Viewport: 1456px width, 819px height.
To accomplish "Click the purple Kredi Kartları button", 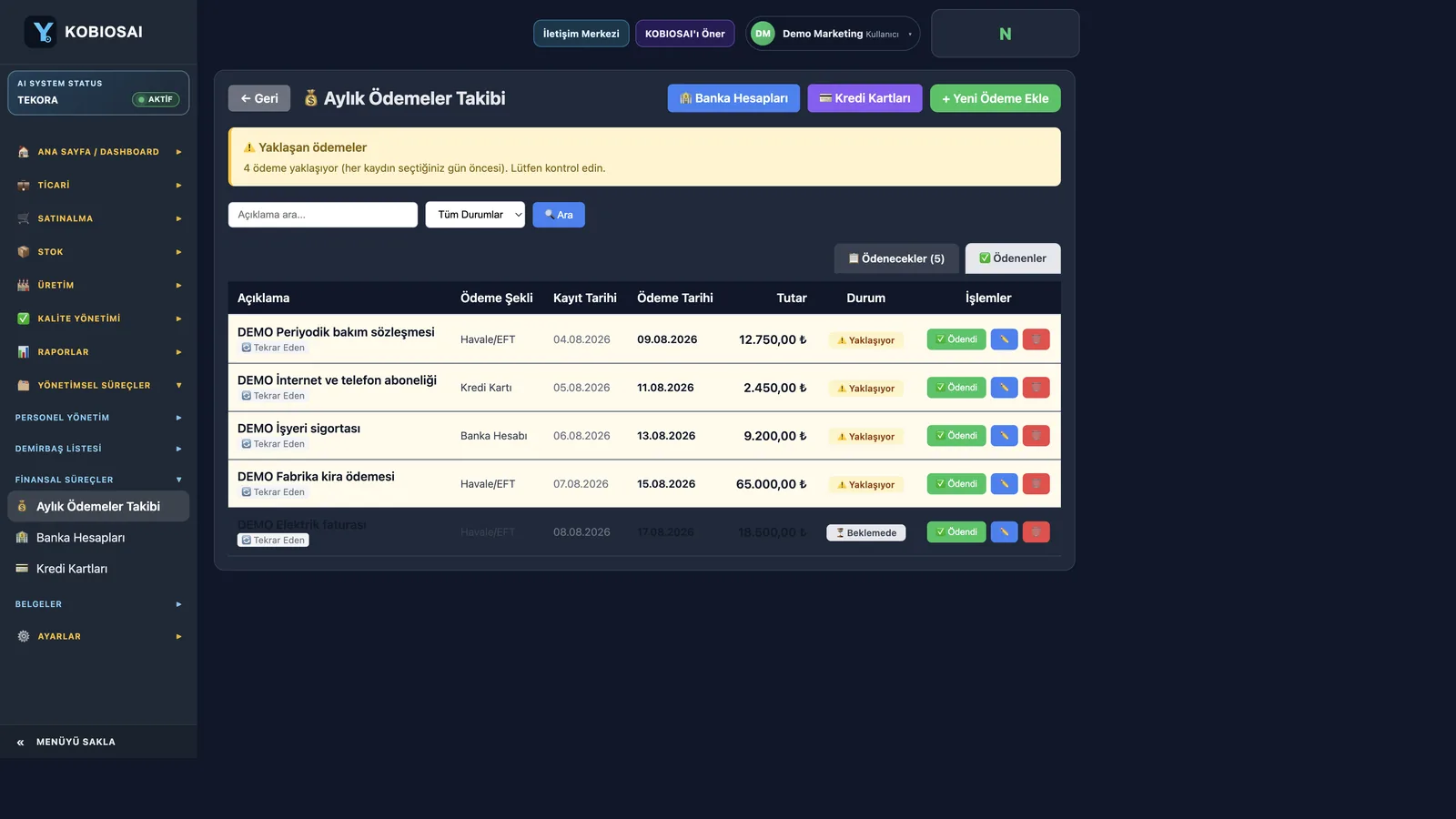I will tap(864, 98).
